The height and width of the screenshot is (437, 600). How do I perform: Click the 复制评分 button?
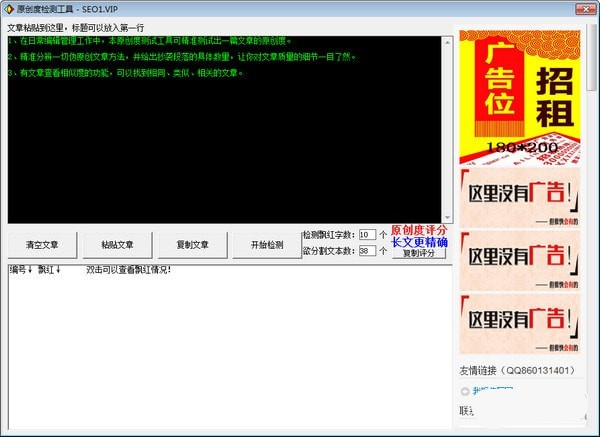[419, 253]
